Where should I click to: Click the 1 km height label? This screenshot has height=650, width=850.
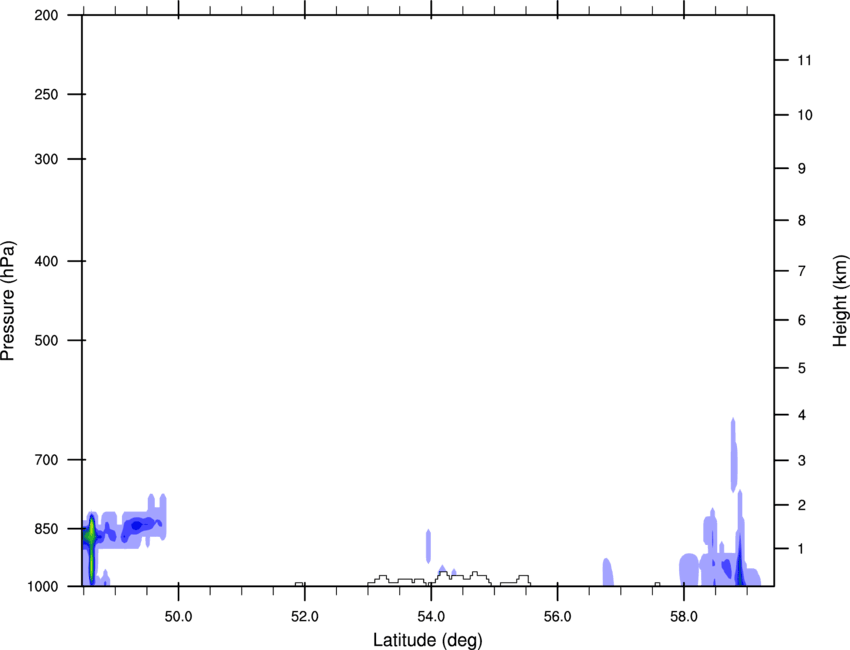tap(801, 549)
